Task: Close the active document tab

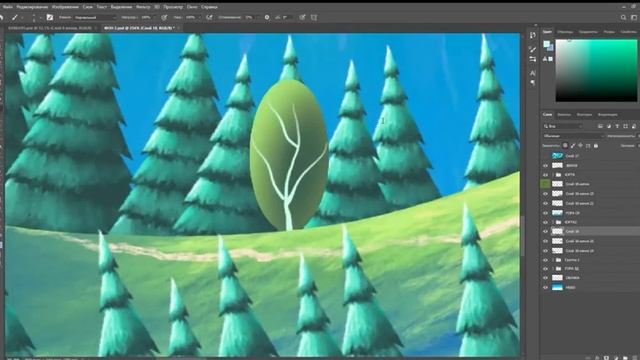Action: click(178, 28)
